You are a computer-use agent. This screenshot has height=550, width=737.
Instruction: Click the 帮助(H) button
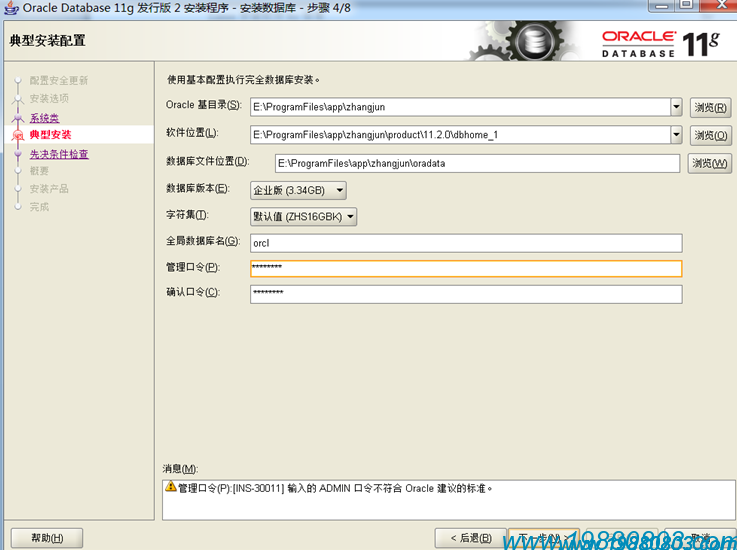47,538
